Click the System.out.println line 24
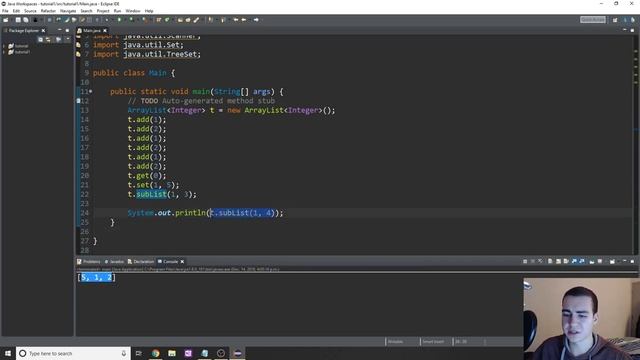This screenshot has height=360, width=640. pos(205,213)
